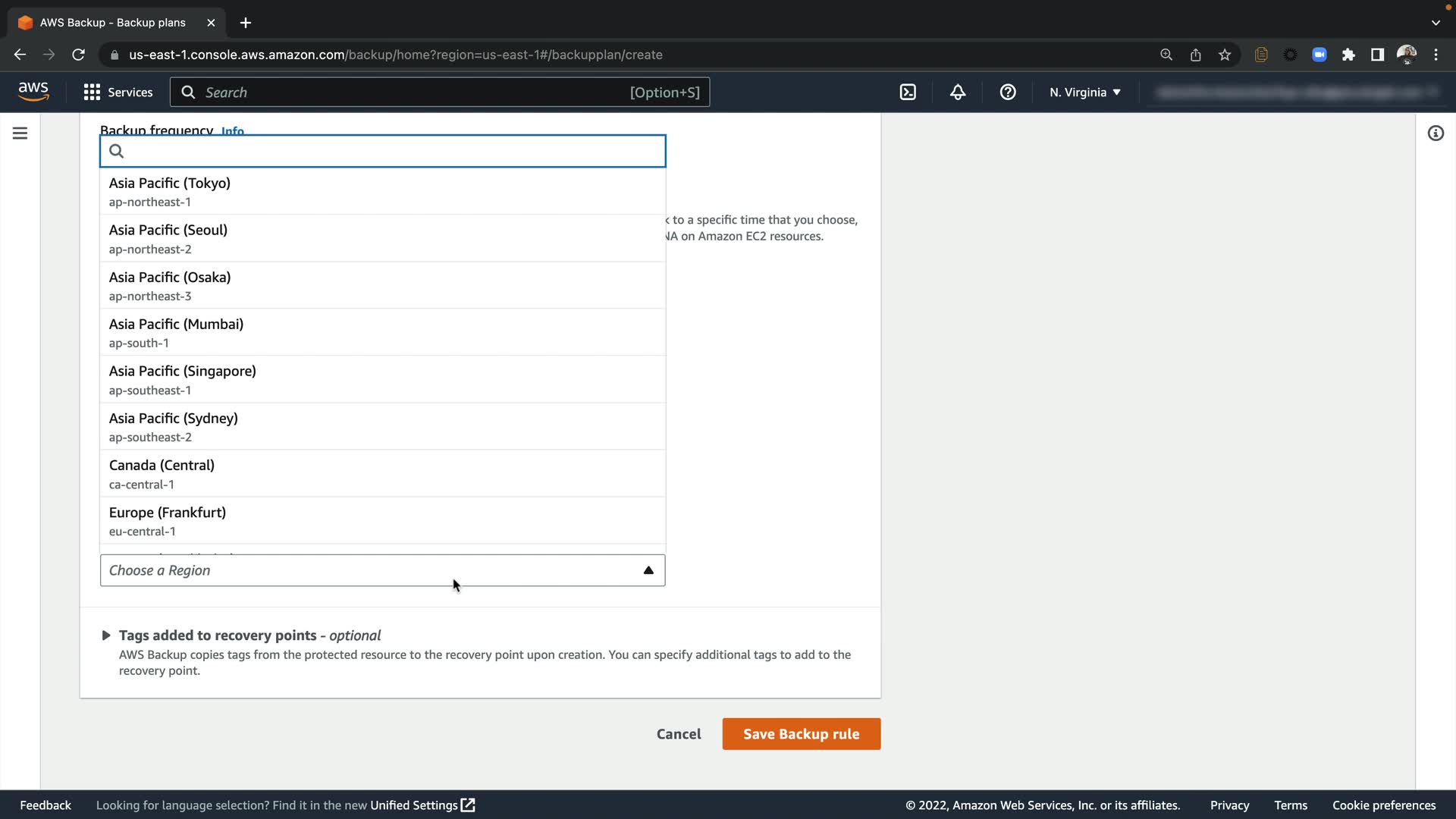Bookmark this page with star icon

pos(1225,55)
